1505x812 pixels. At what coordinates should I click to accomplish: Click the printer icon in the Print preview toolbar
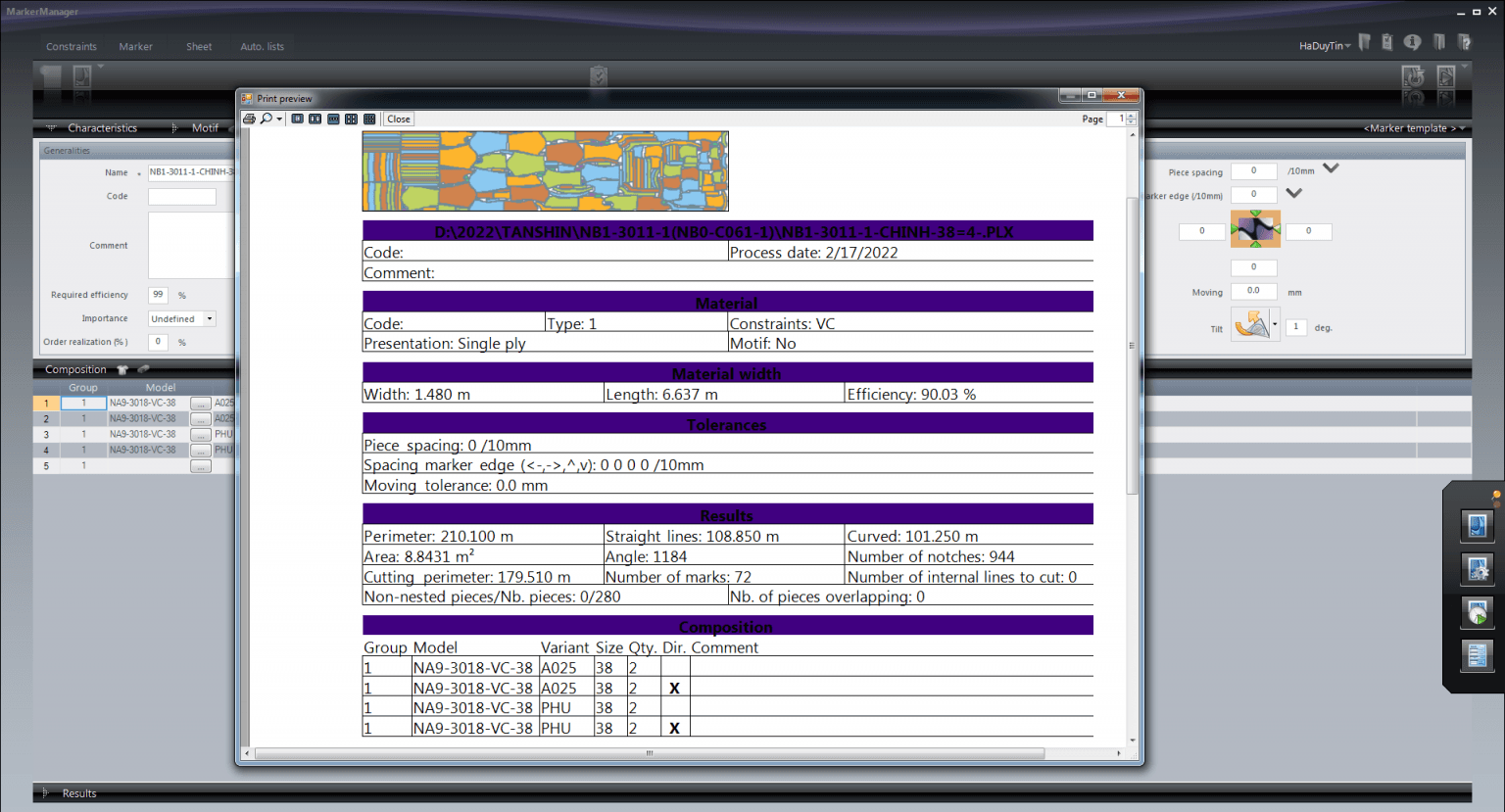click(250, 119)
